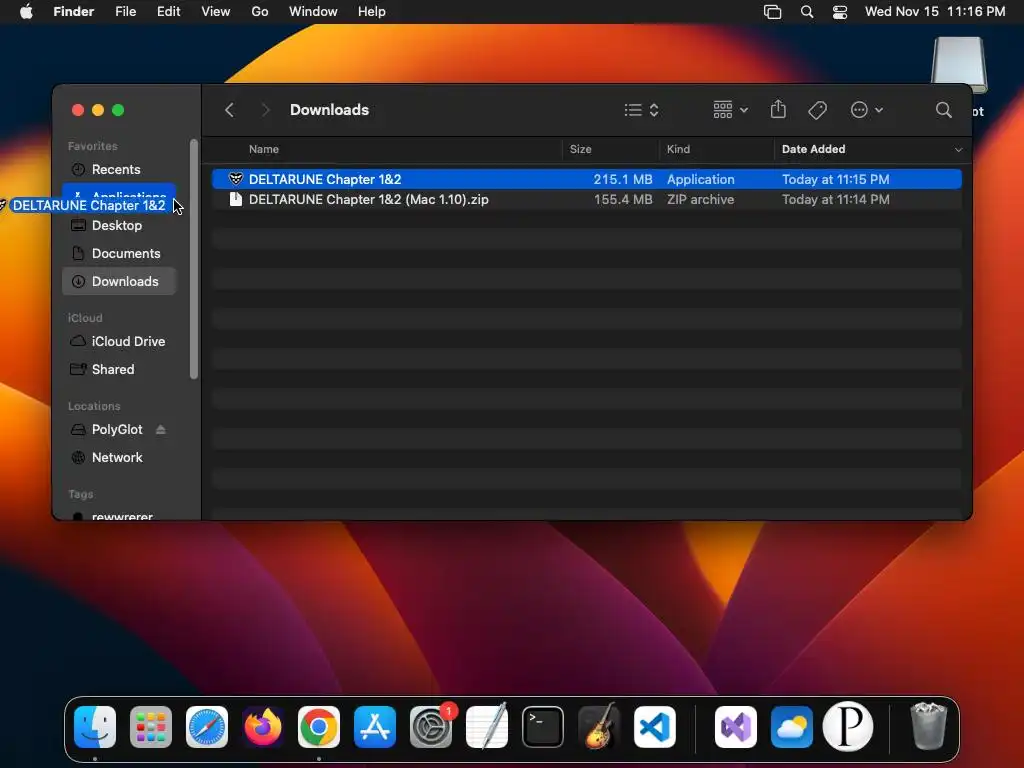Open PolyGlot P app from the Dock
This screenshot has height=768, width=1024.
[848, 726]
